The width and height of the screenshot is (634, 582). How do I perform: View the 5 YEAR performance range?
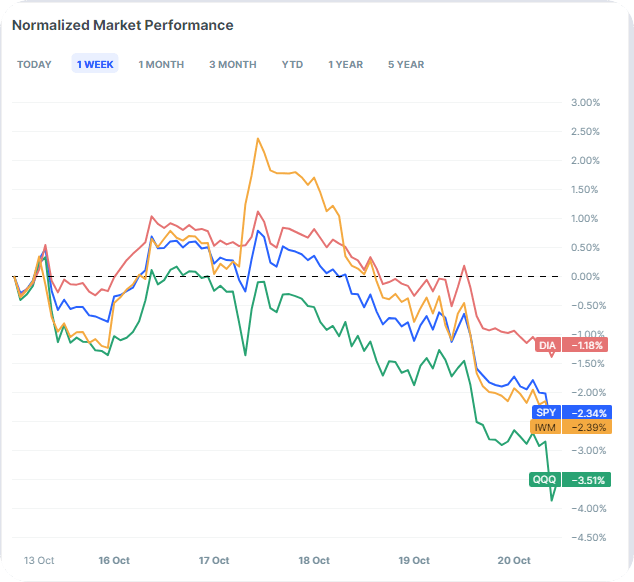click(x=406, y=64)
